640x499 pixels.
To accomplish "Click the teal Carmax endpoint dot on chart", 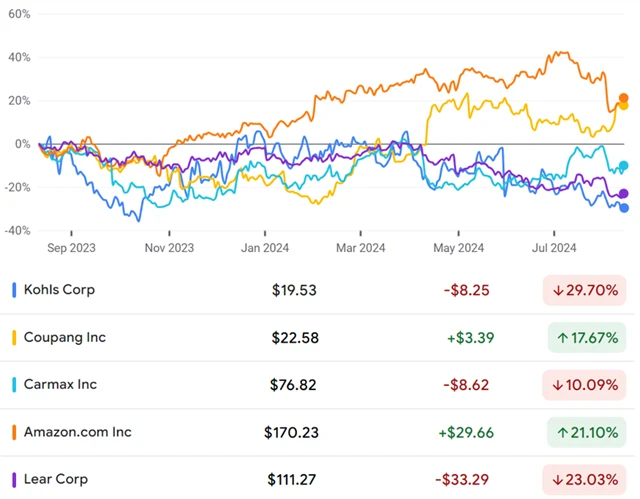I will (624, 166).
